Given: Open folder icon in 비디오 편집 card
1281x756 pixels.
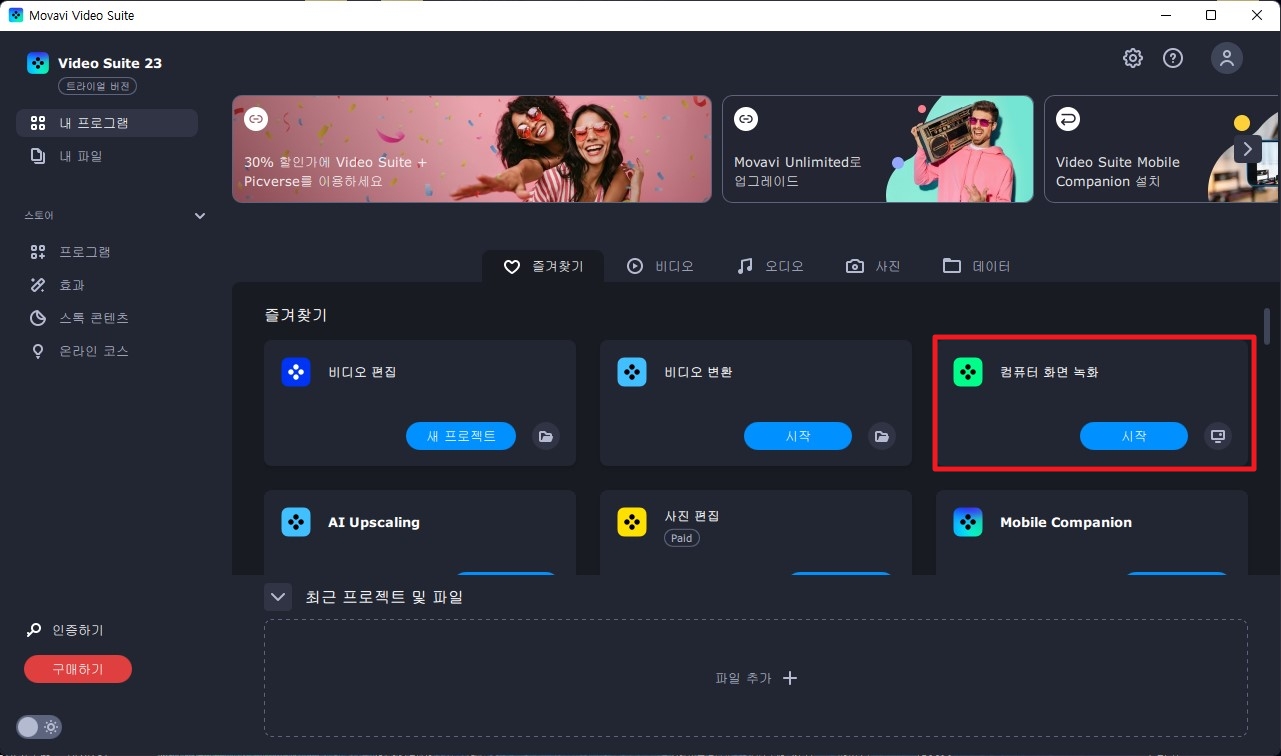Looking at the screenshot, I should pos(545,436).
